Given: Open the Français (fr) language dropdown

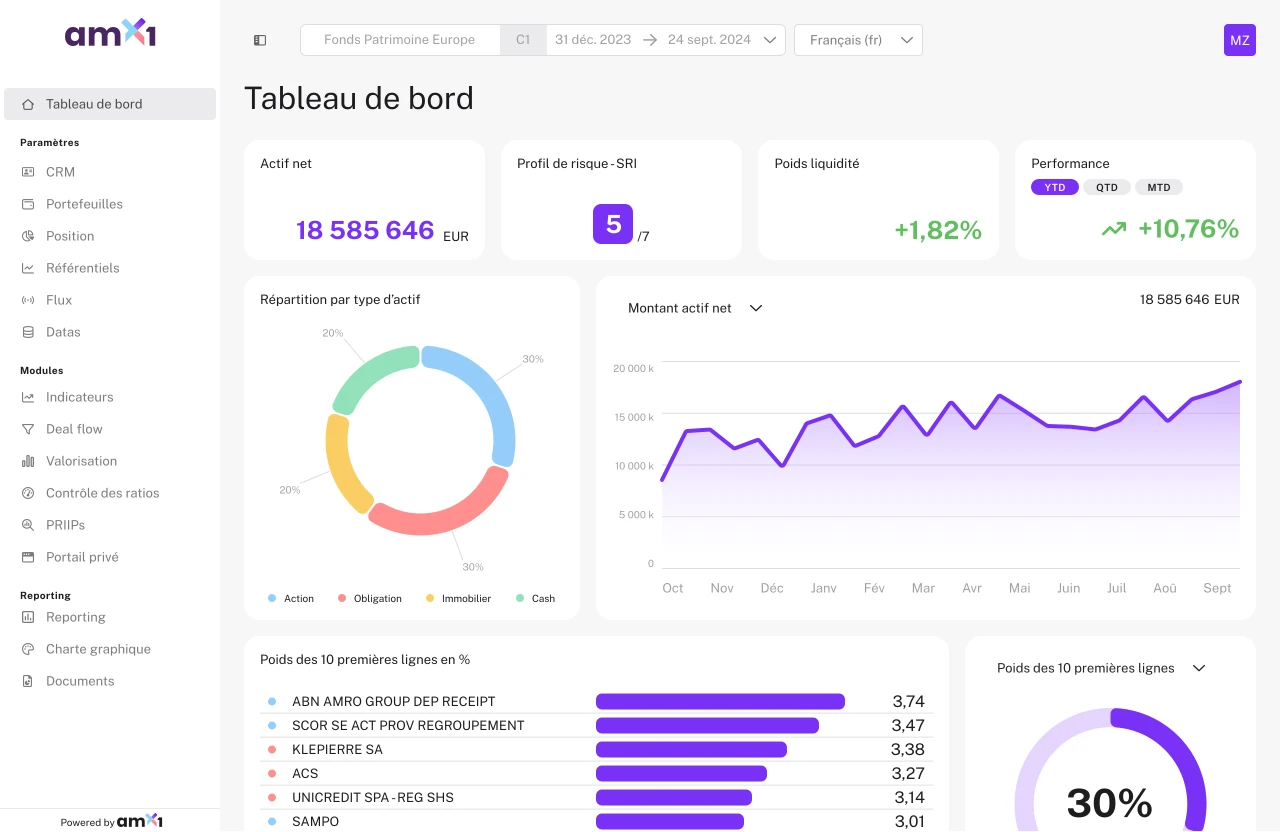Looking at the screenshot, I should tap(858, 40).
